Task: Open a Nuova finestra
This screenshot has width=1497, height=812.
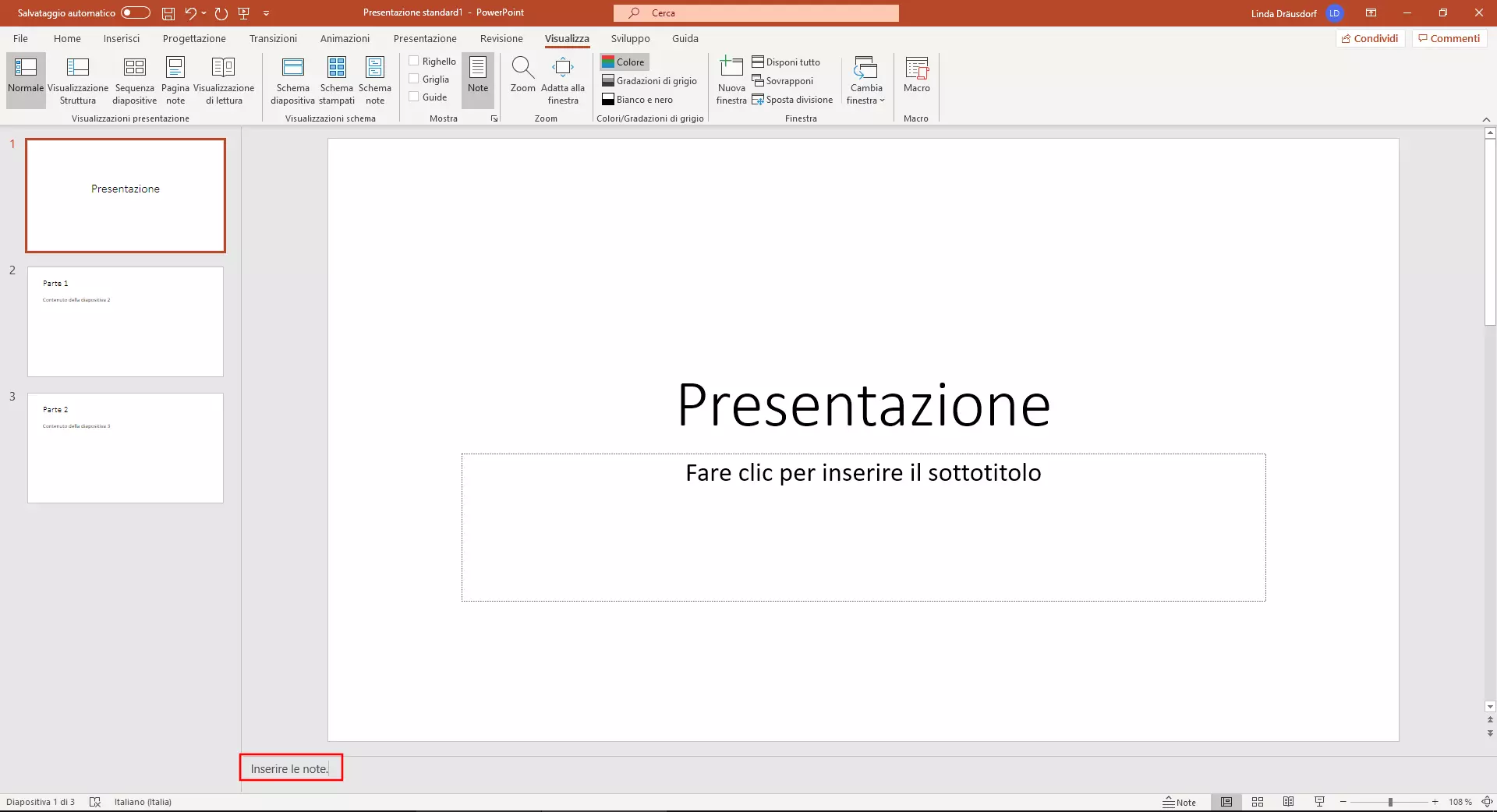Action: point(731,79)
